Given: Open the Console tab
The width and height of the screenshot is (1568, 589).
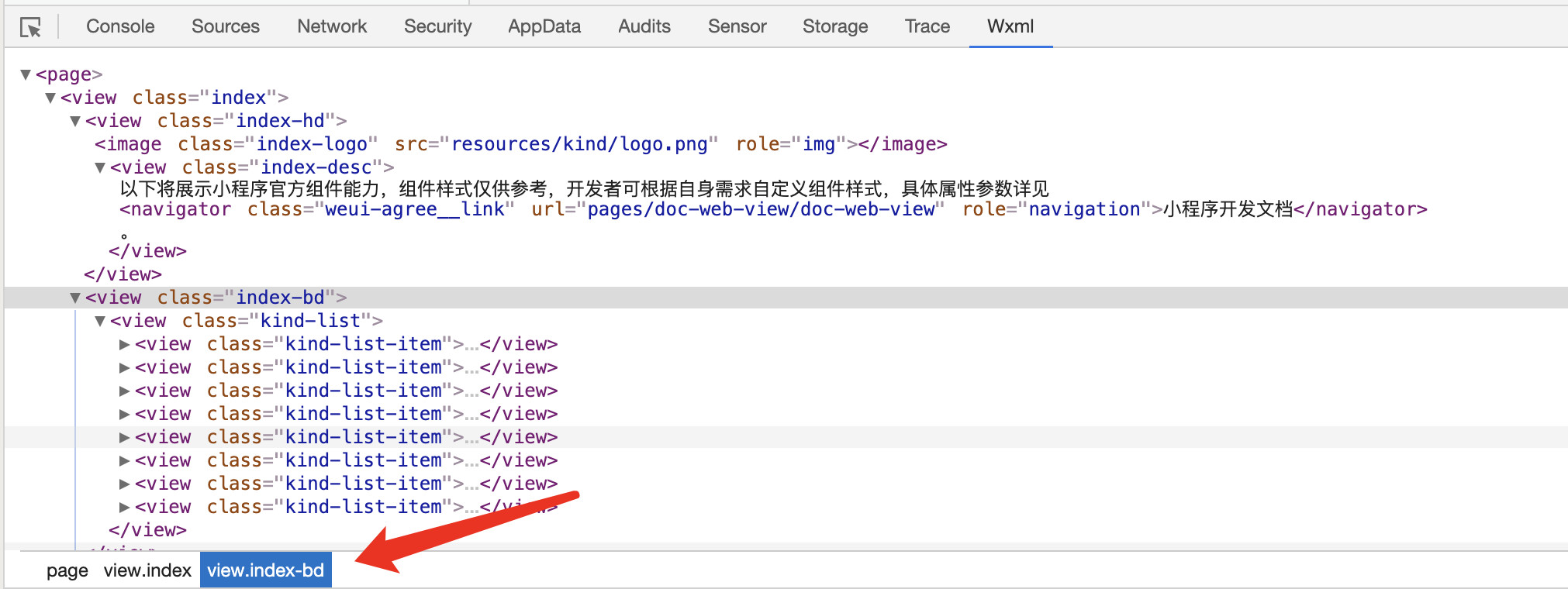Looking at the screenshot, I should [120, 26].
